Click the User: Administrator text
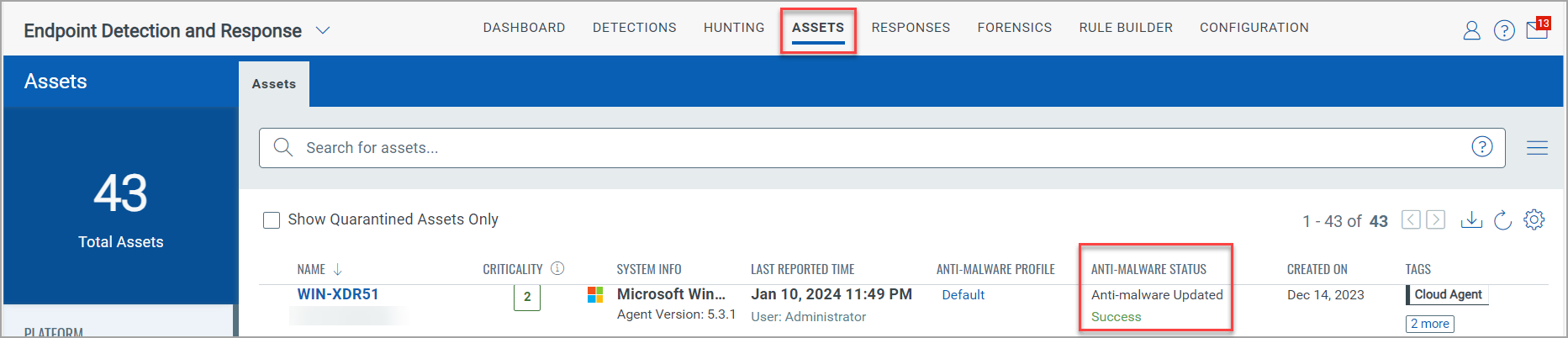 click(808, 317)
